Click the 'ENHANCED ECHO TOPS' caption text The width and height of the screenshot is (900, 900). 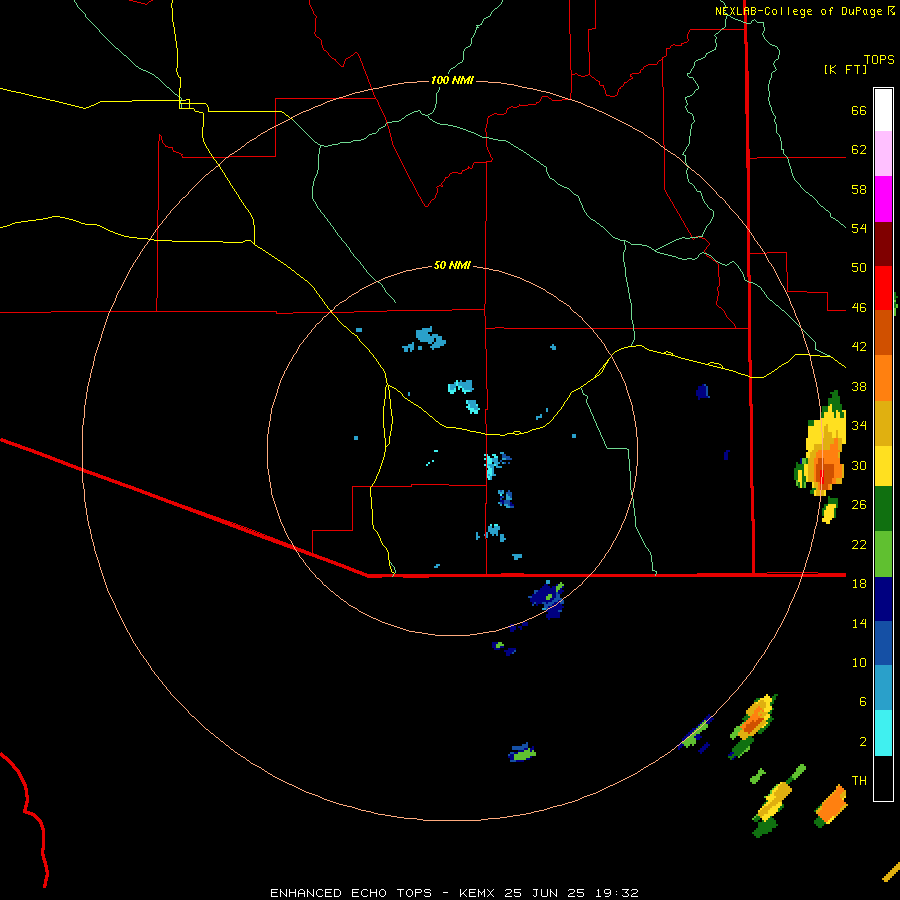pyautogui.click(x=351, y=893)
